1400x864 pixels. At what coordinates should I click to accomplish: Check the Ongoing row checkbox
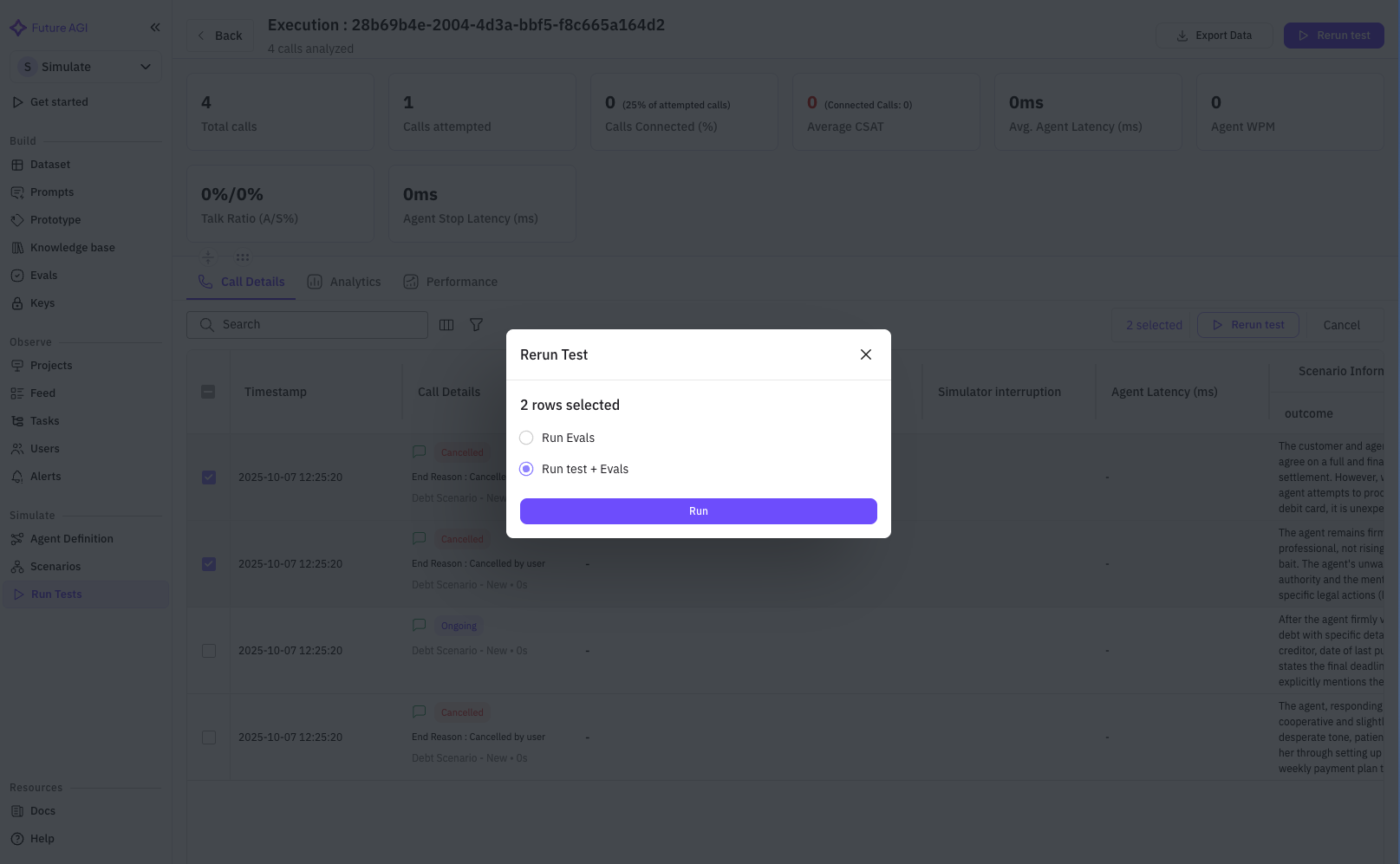[x=209, y=651]
